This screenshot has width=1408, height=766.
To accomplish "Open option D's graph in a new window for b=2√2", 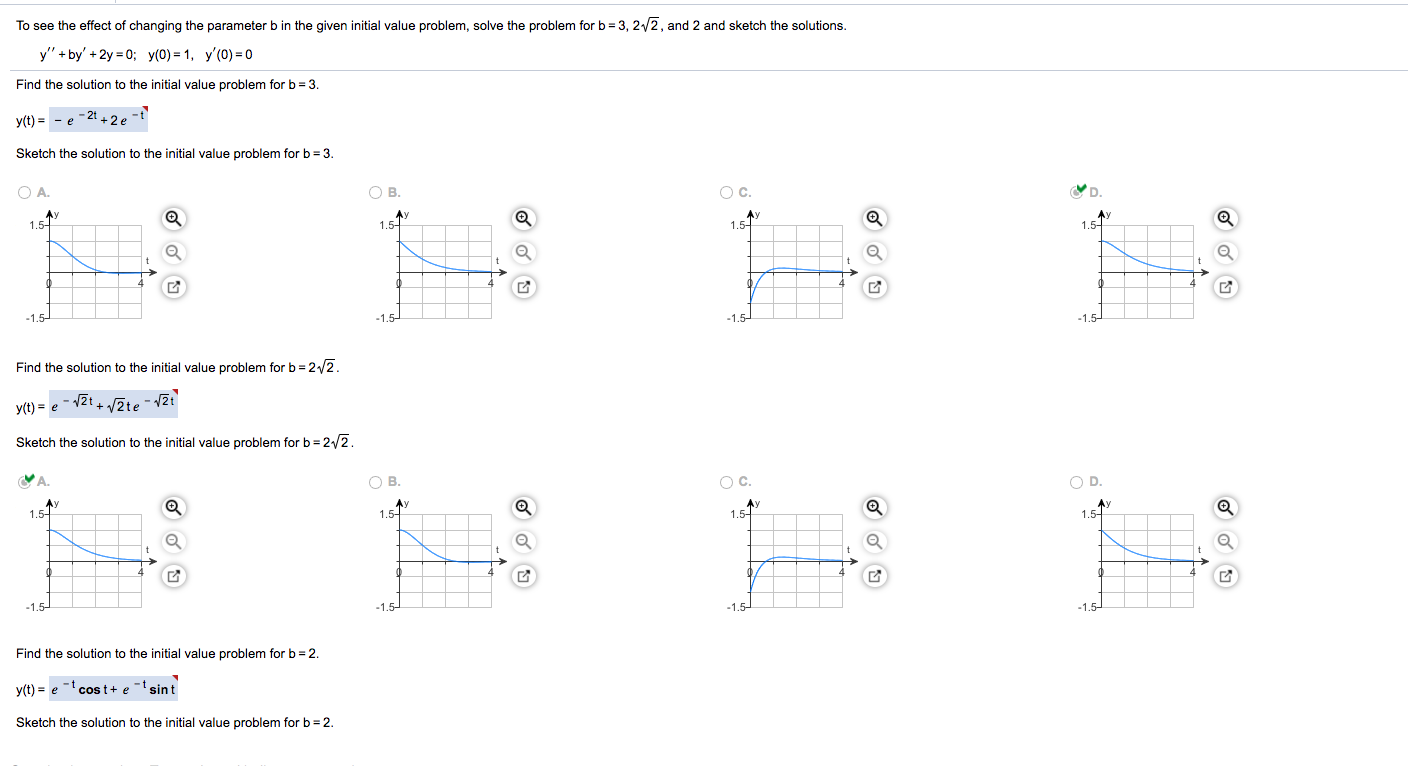I will click(x=1226, y=576).
